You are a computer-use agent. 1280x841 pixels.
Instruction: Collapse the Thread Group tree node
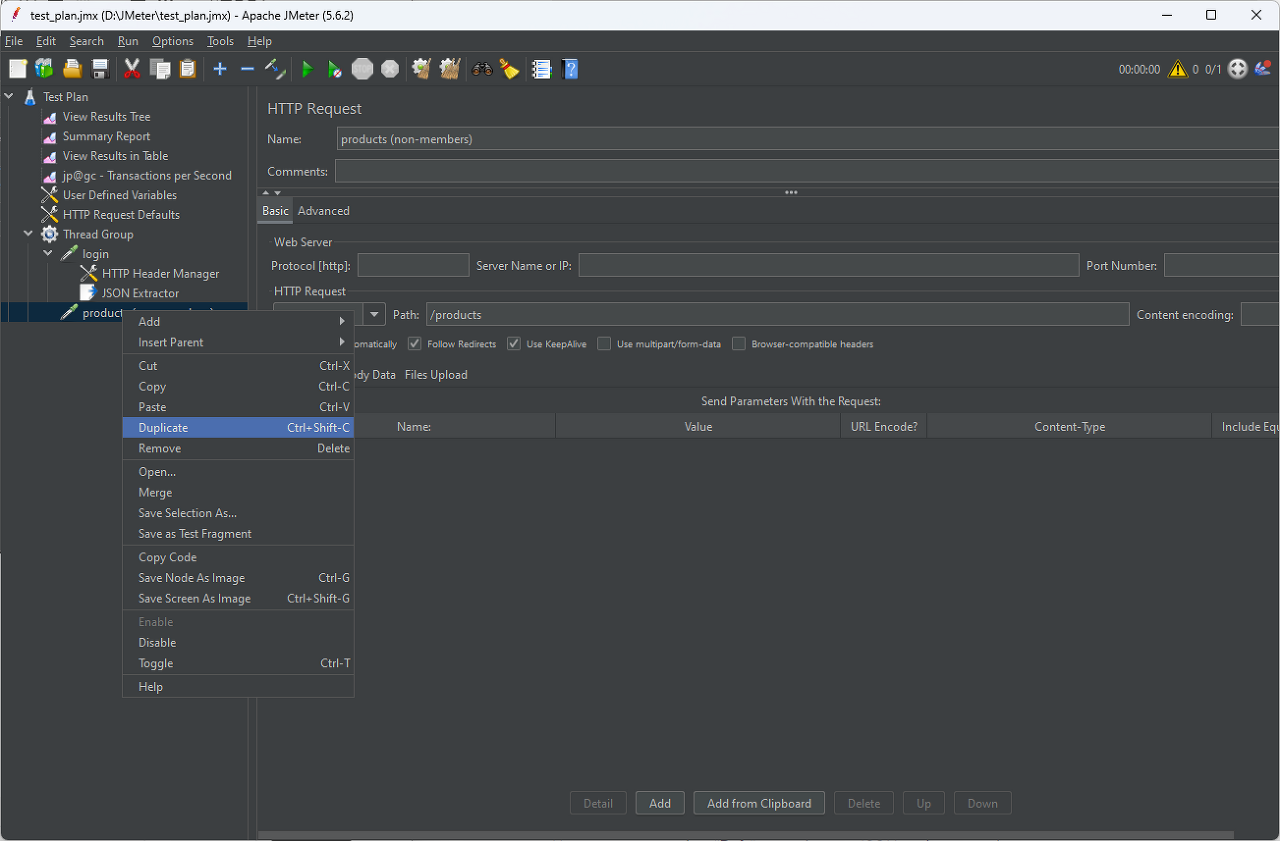[x=28, y=234]
